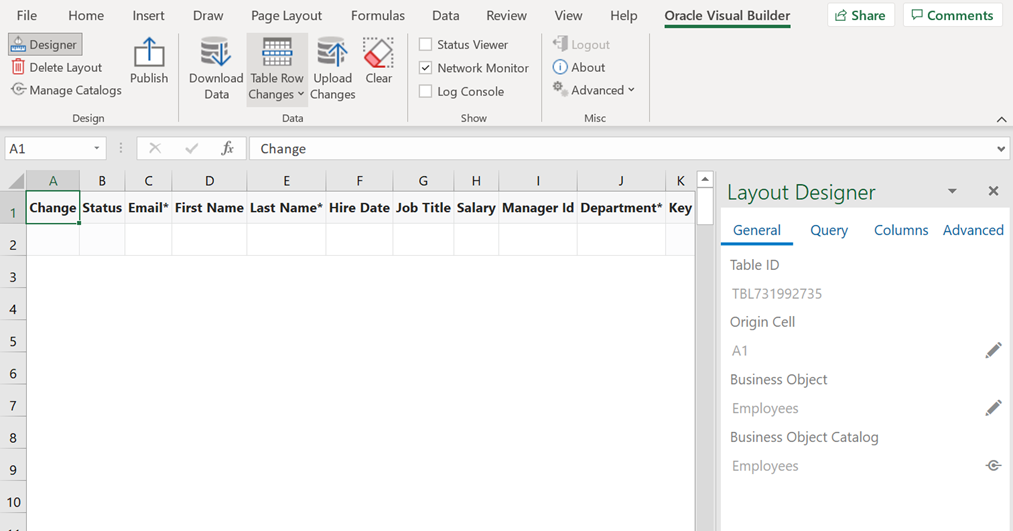Toggle the Status Viewer checkbox
This screenshot has height=531, width=1013.
425,45
